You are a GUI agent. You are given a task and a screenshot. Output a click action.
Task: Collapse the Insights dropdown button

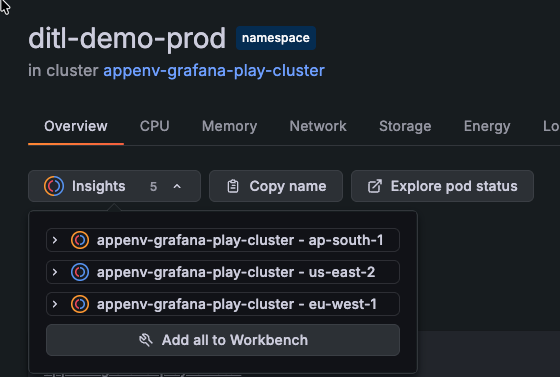click(x=114, y=186)
